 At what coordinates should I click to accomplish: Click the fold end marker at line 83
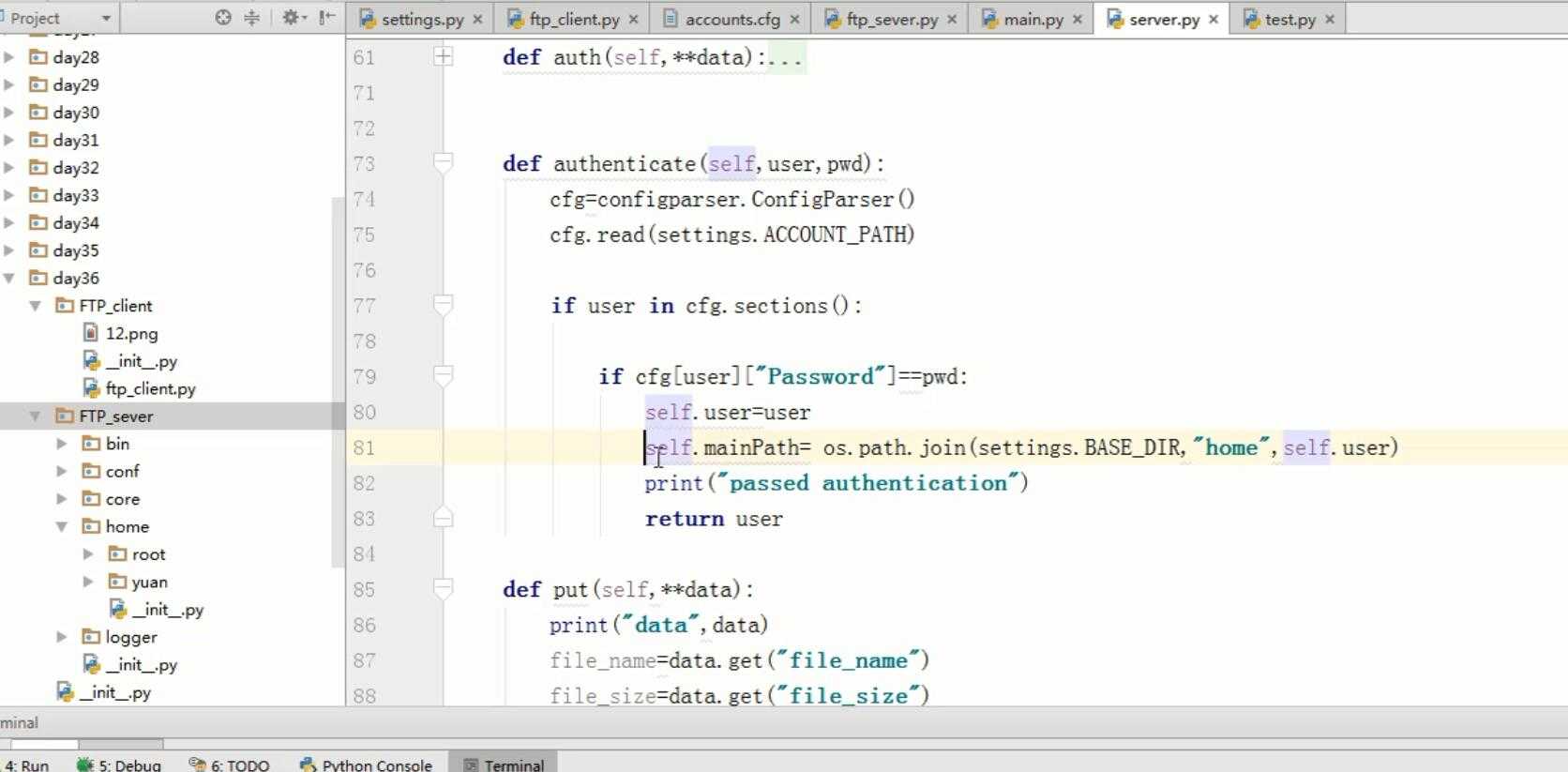(444, 518)
